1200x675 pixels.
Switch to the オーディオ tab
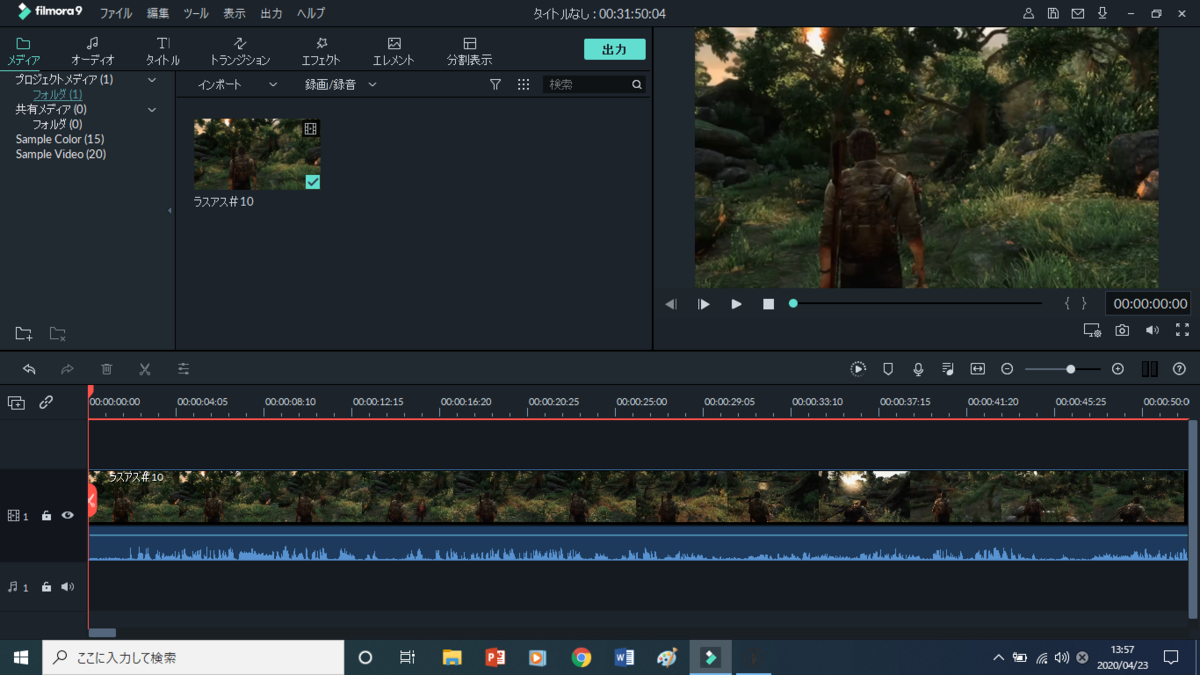92,51
